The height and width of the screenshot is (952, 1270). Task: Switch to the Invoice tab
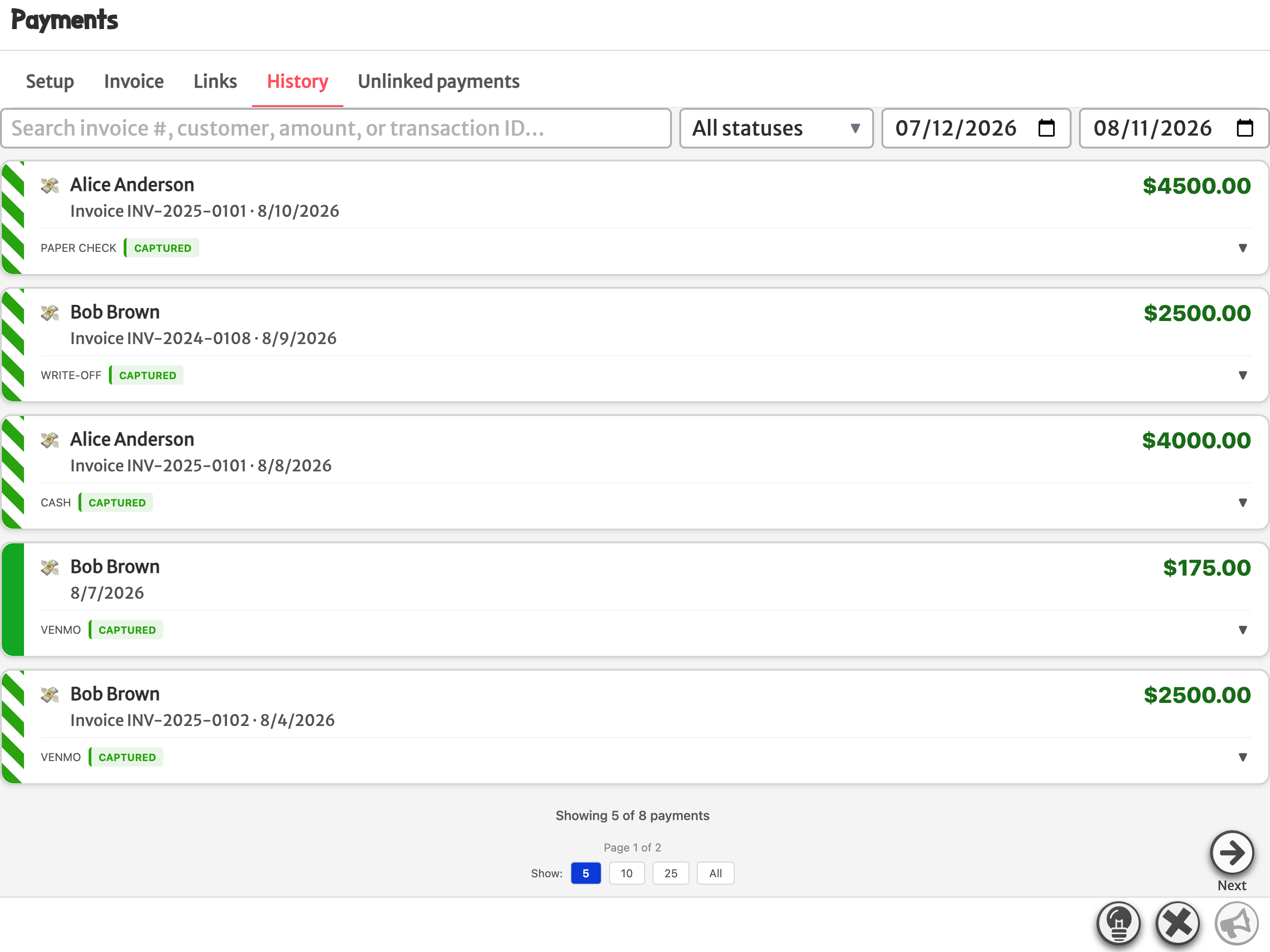(134, 82)
